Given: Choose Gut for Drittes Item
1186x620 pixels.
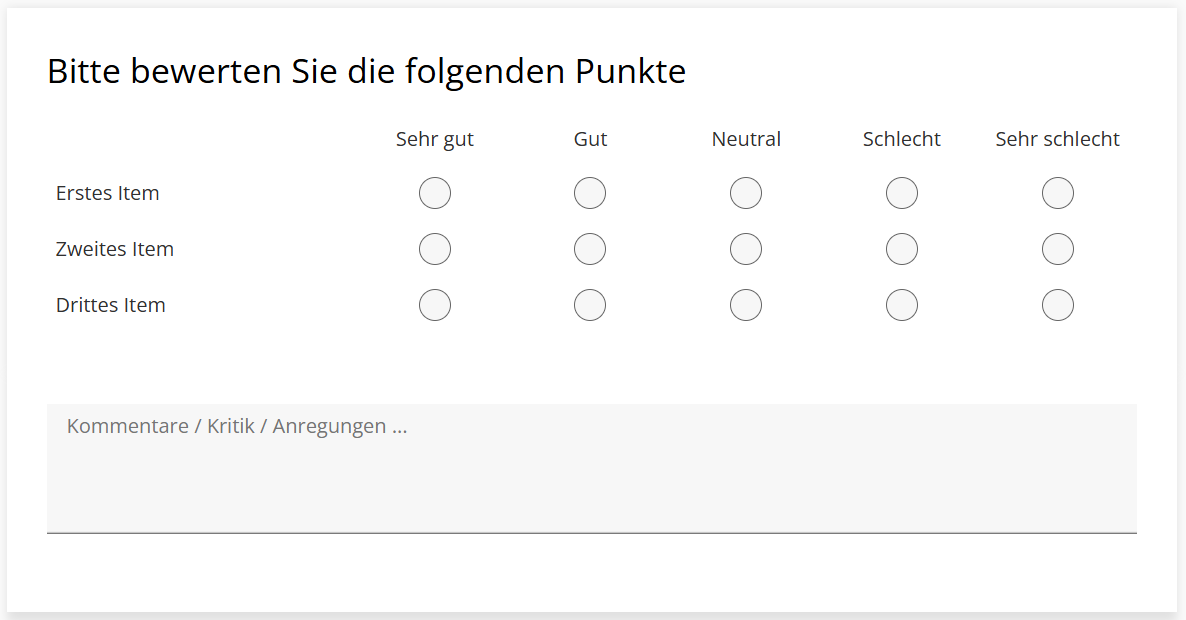Looking at the screenshot, I should [x=590, y=305].
